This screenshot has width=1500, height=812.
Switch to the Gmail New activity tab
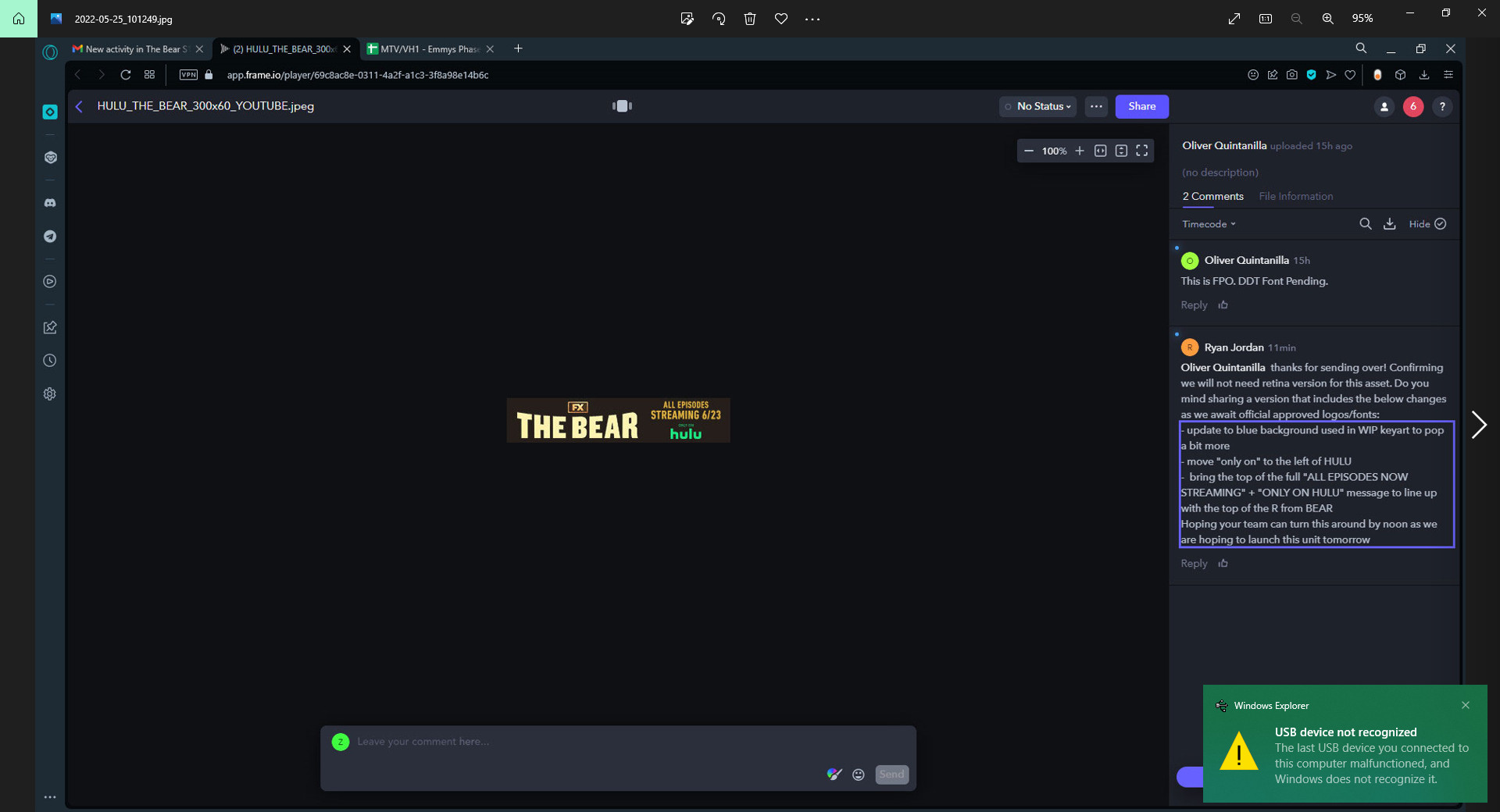point(137,49)
